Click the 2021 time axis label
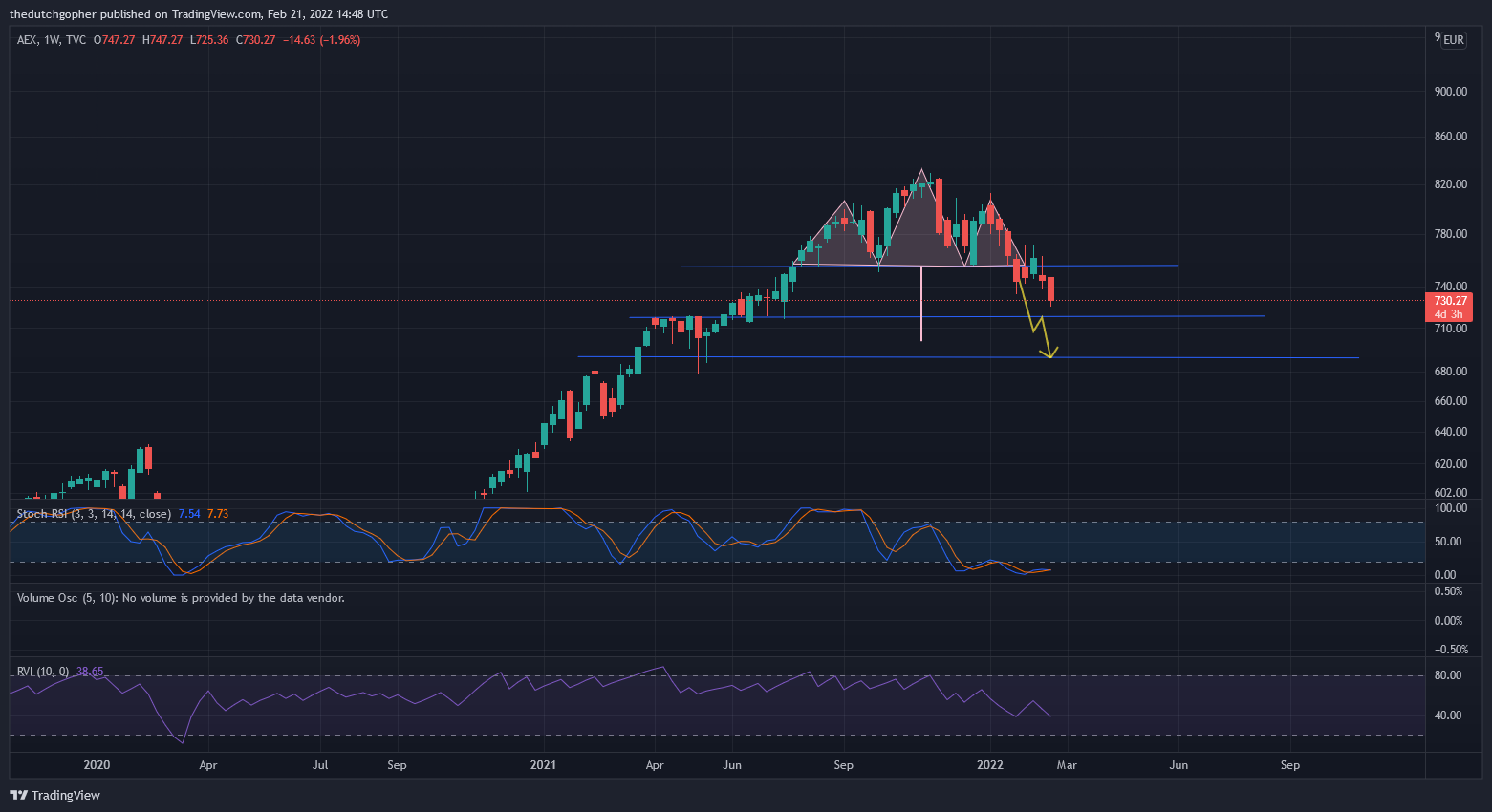Image resolution: width=1492 pixels, height=812 pixels. [x=543, y=765]
